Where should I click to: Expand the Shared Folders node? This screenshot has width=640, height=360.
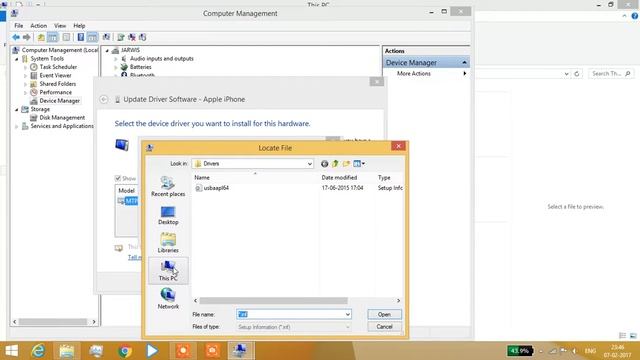click(x=25, y=84)
